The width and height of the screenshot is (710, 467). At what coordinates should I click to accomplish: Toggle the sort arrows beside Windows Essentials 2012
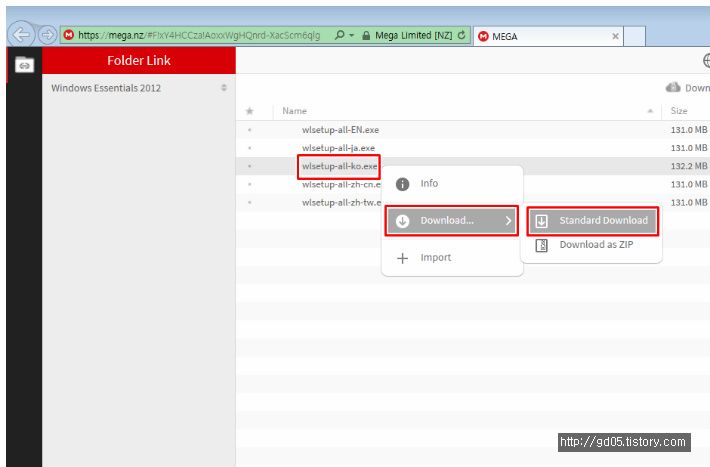224,87
